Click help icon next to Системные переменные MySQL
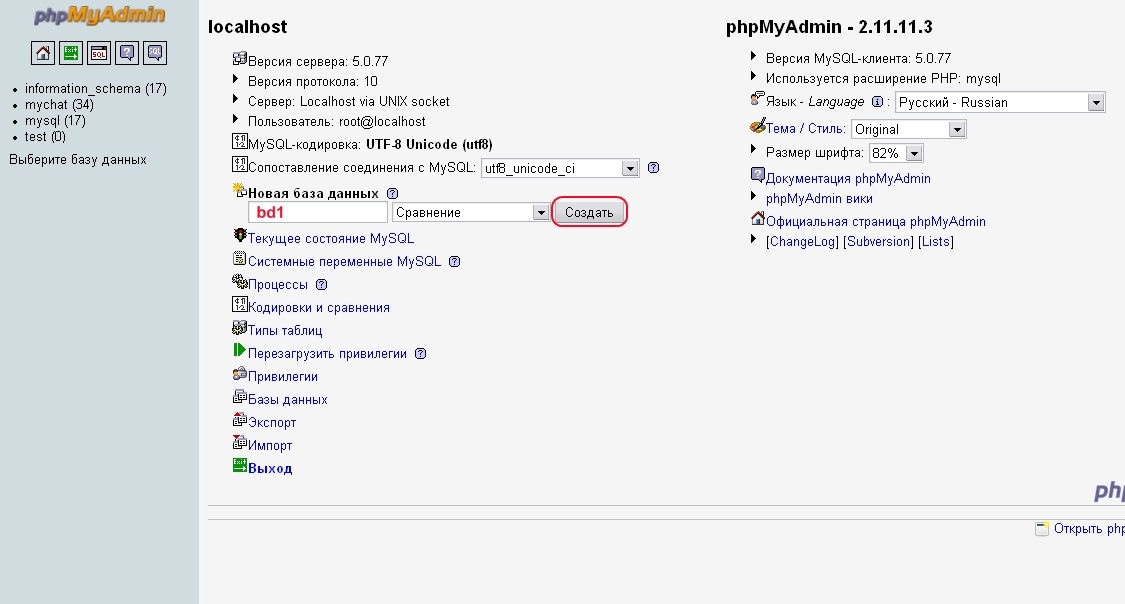The width and height of the screenshot is (1125, 604). pyautogui.click(x=454, y=262)
